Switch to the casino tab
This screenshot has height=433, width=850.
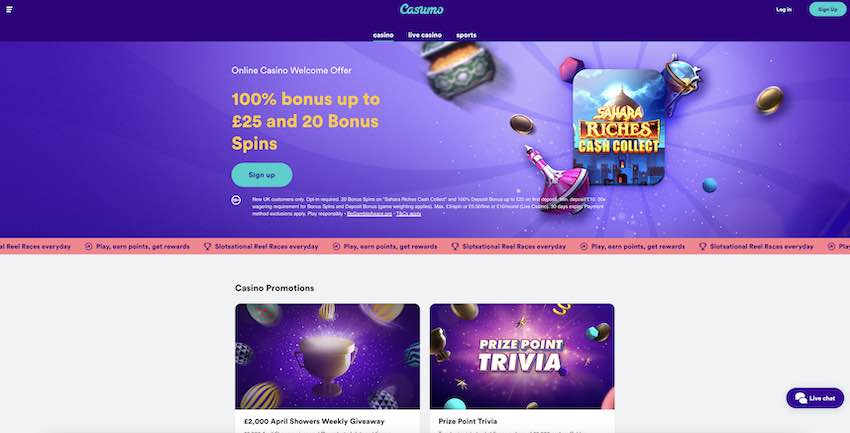click(383, 35)
